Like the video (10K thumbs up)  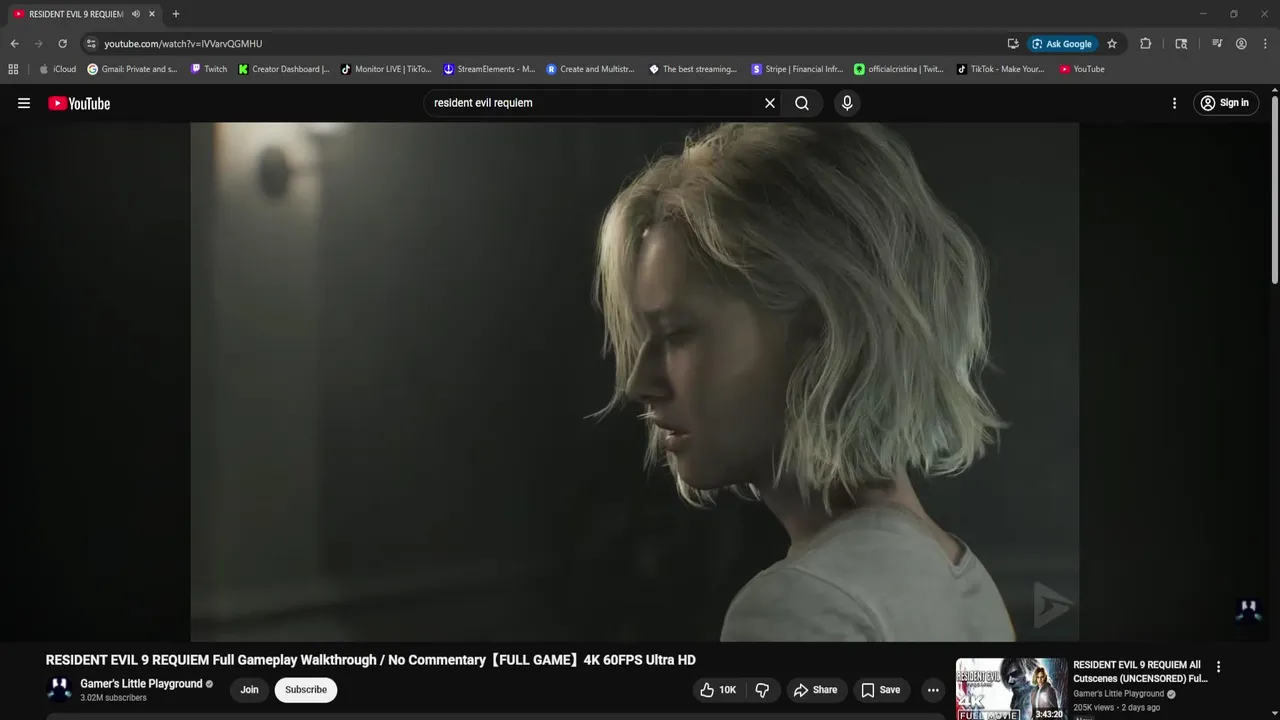tap(718, 690)
